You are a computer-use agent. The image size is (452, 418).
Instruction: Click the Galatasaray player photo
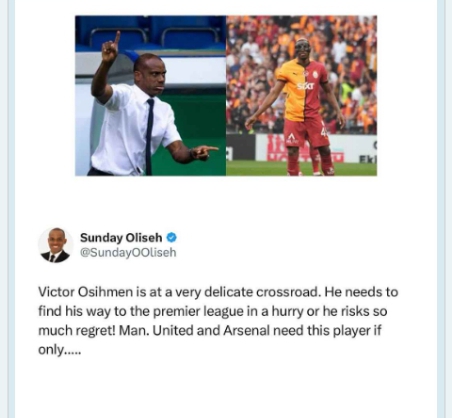[302, 96]
